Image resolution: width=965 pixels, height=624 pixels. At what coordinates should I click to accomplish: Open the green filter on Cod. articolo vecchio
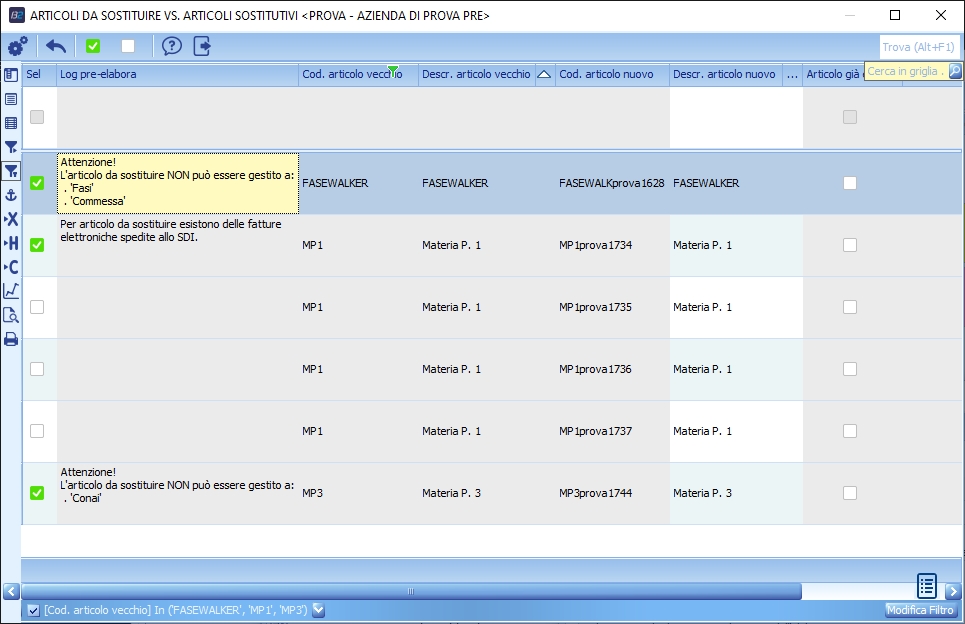[393, 70]
